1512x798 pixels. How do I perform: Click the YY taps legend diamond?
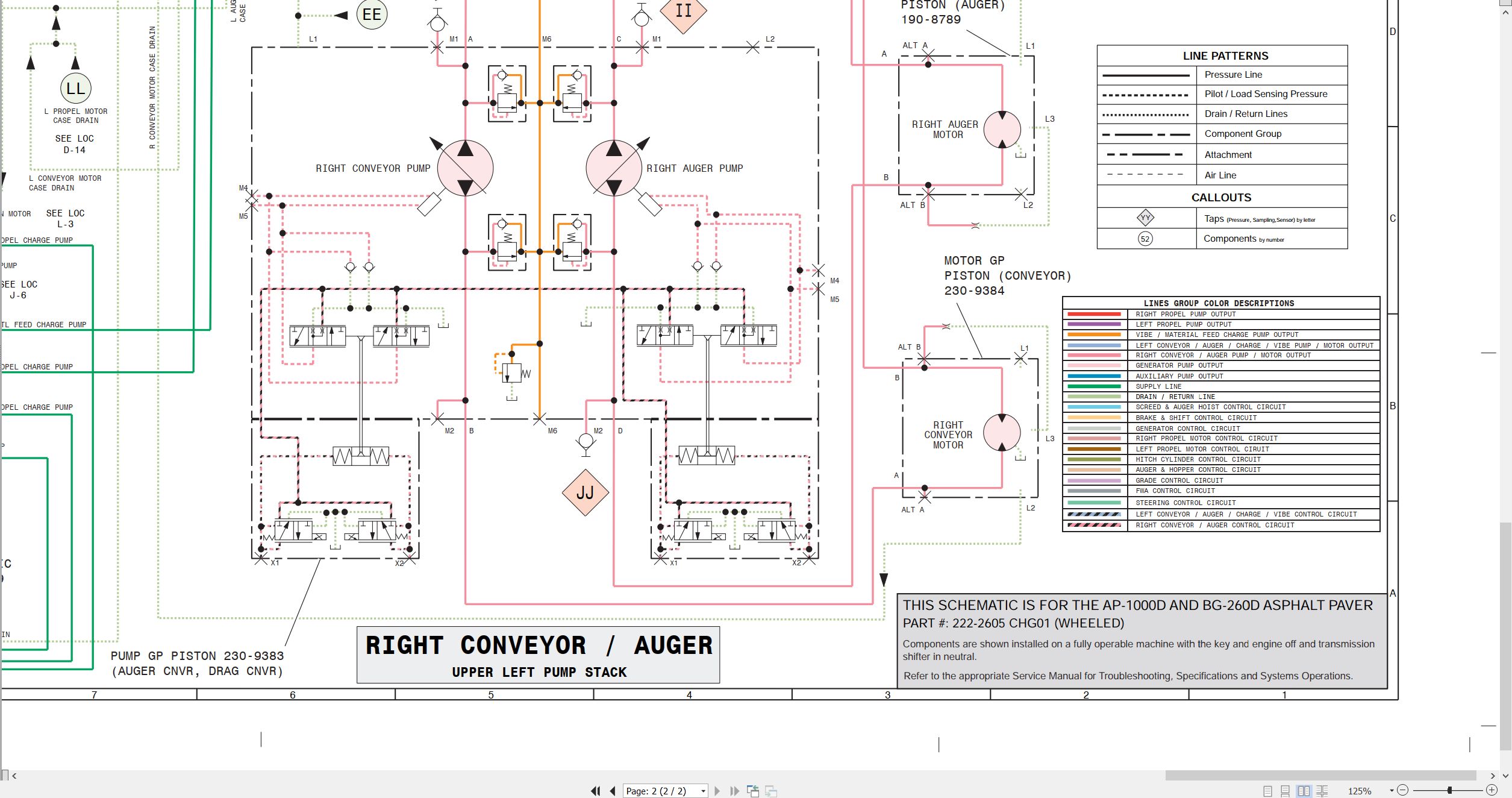click(x=1145, y=218)
